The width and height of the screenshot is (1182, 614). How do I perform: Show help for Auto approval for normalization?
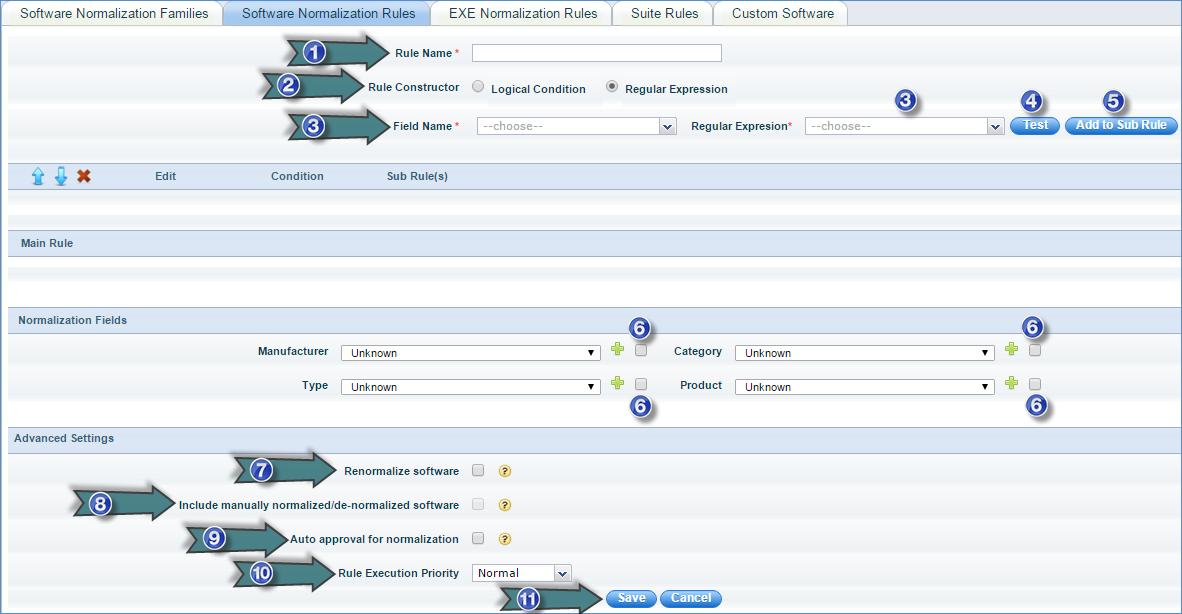pos(505,539)
